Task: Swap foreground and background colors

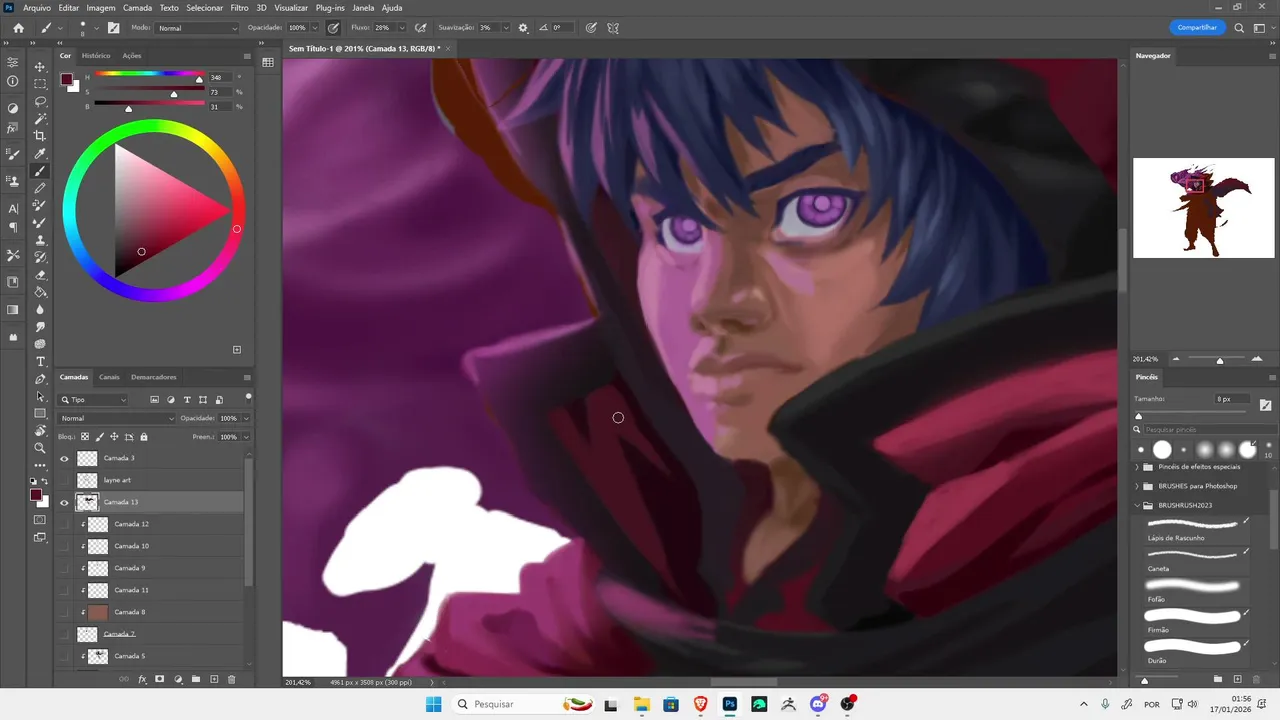Action: (45, 482)
